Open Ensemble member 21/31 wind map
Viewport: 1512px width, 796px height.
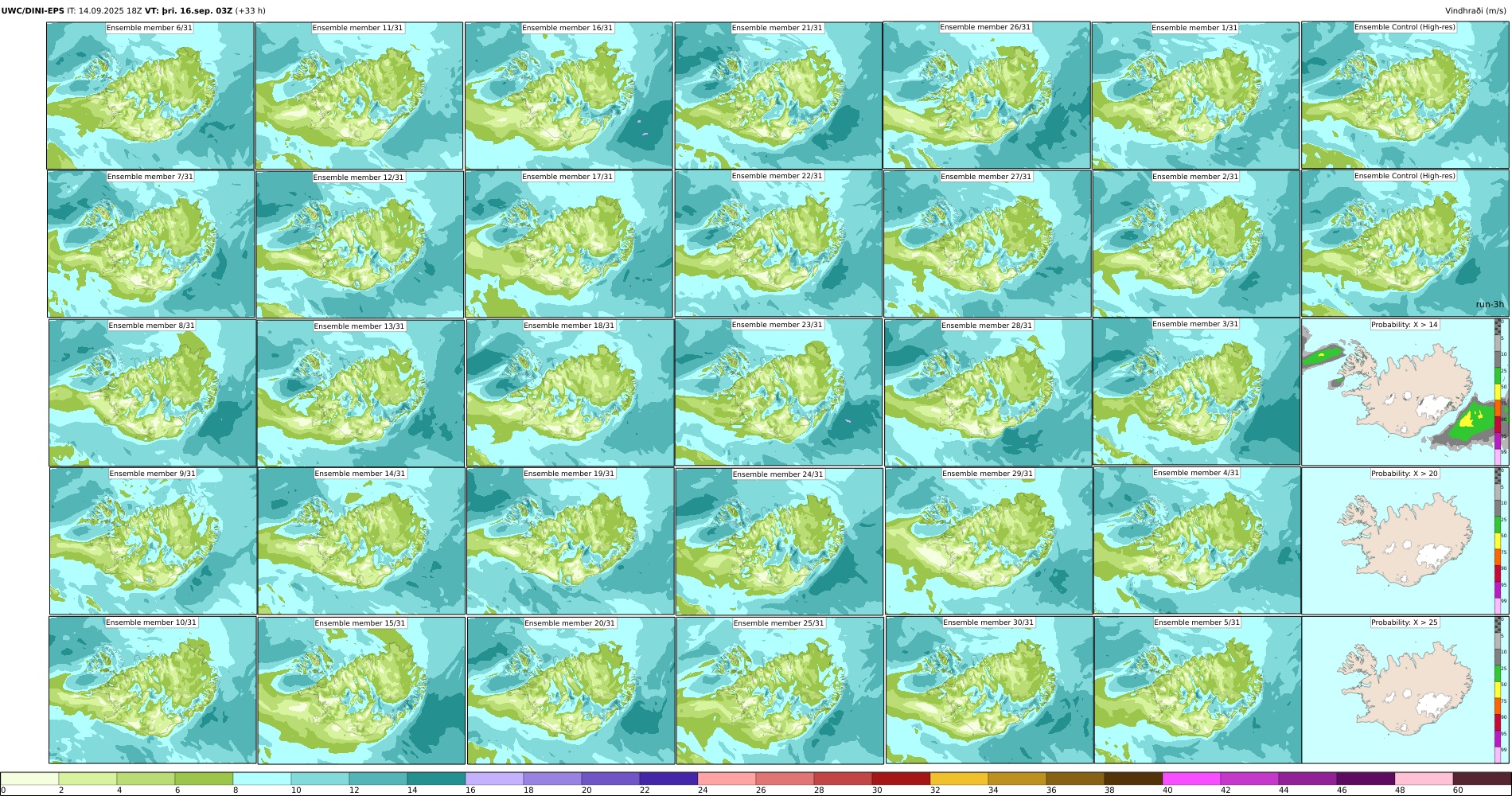click(x=778, y=96)
